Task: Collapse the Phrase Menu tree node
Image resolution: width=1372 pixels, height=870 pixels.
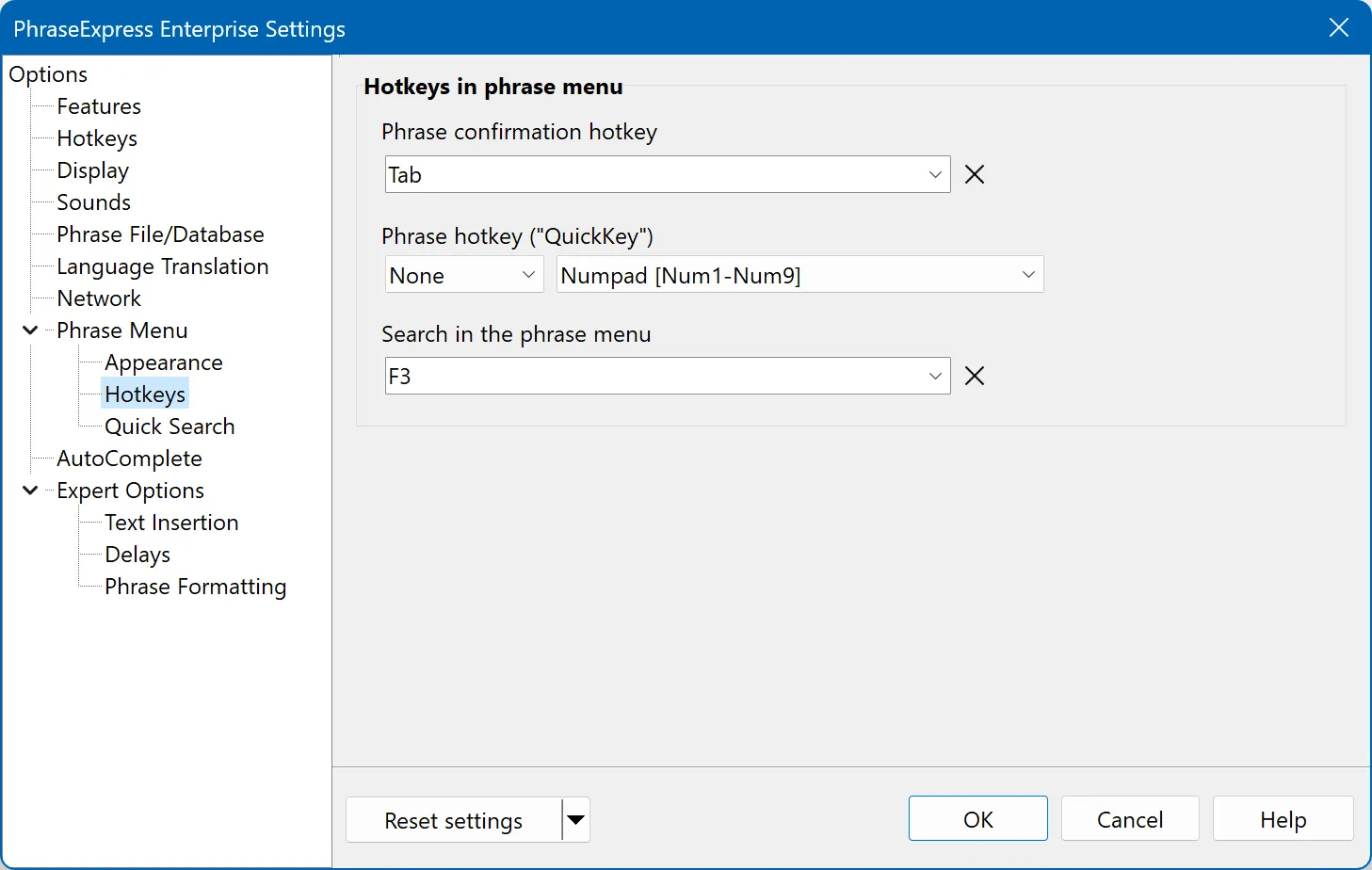Action: coord(30,330)
